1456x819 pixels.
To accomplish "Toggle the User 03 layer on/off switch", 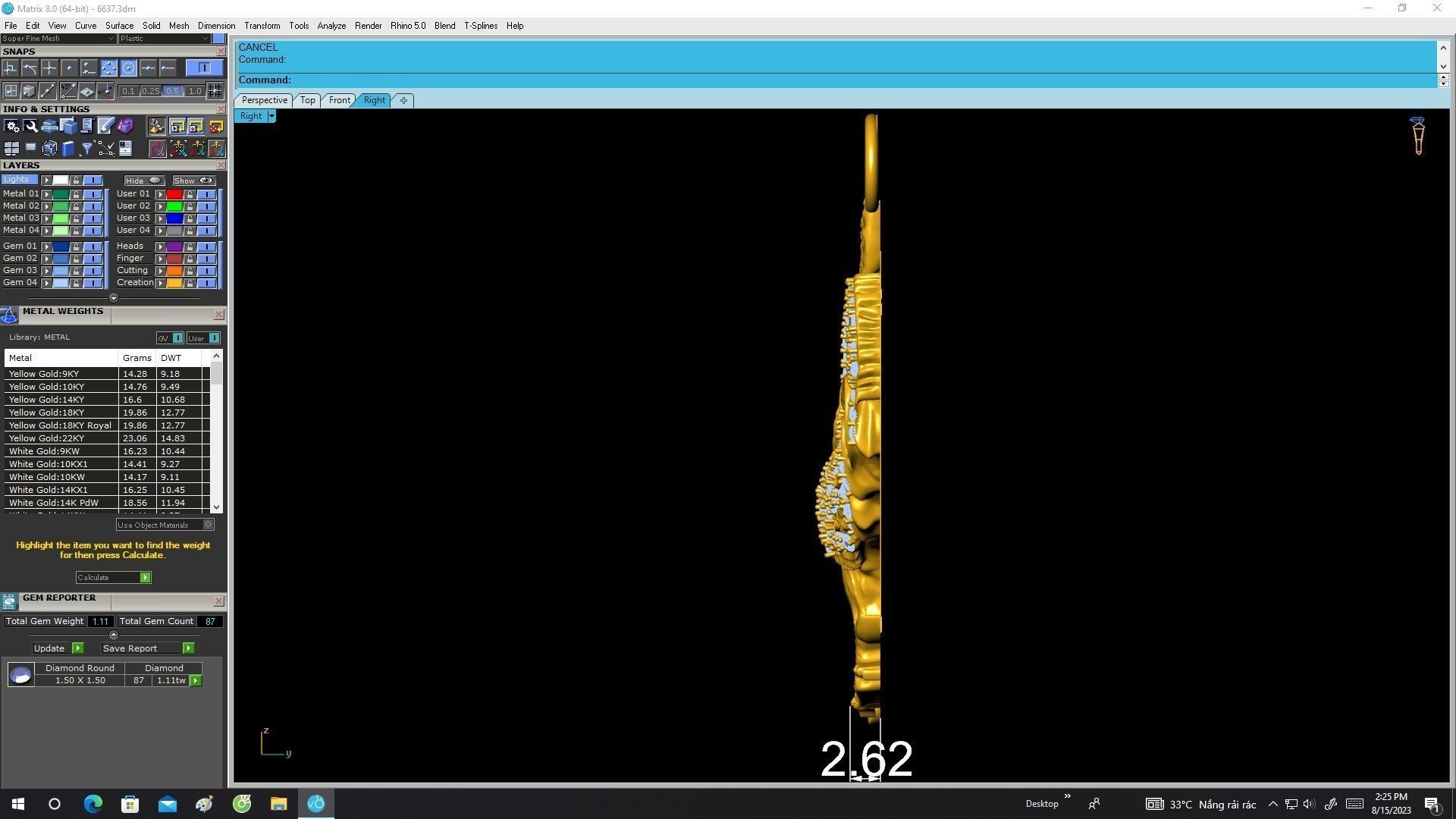I will (x=206, y=218).
